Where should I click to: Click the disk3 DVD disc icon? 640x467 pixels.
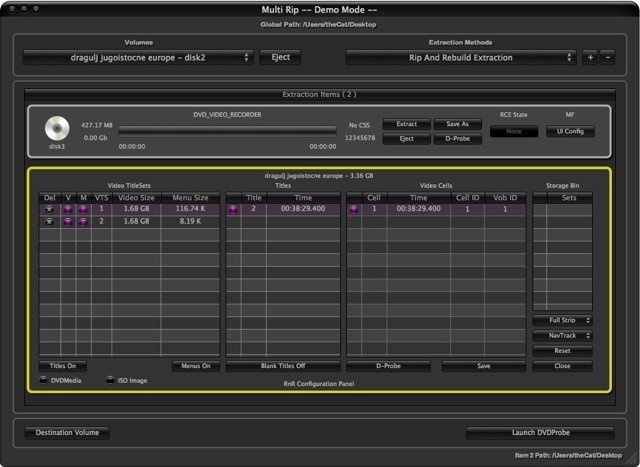tap(57, 129)
